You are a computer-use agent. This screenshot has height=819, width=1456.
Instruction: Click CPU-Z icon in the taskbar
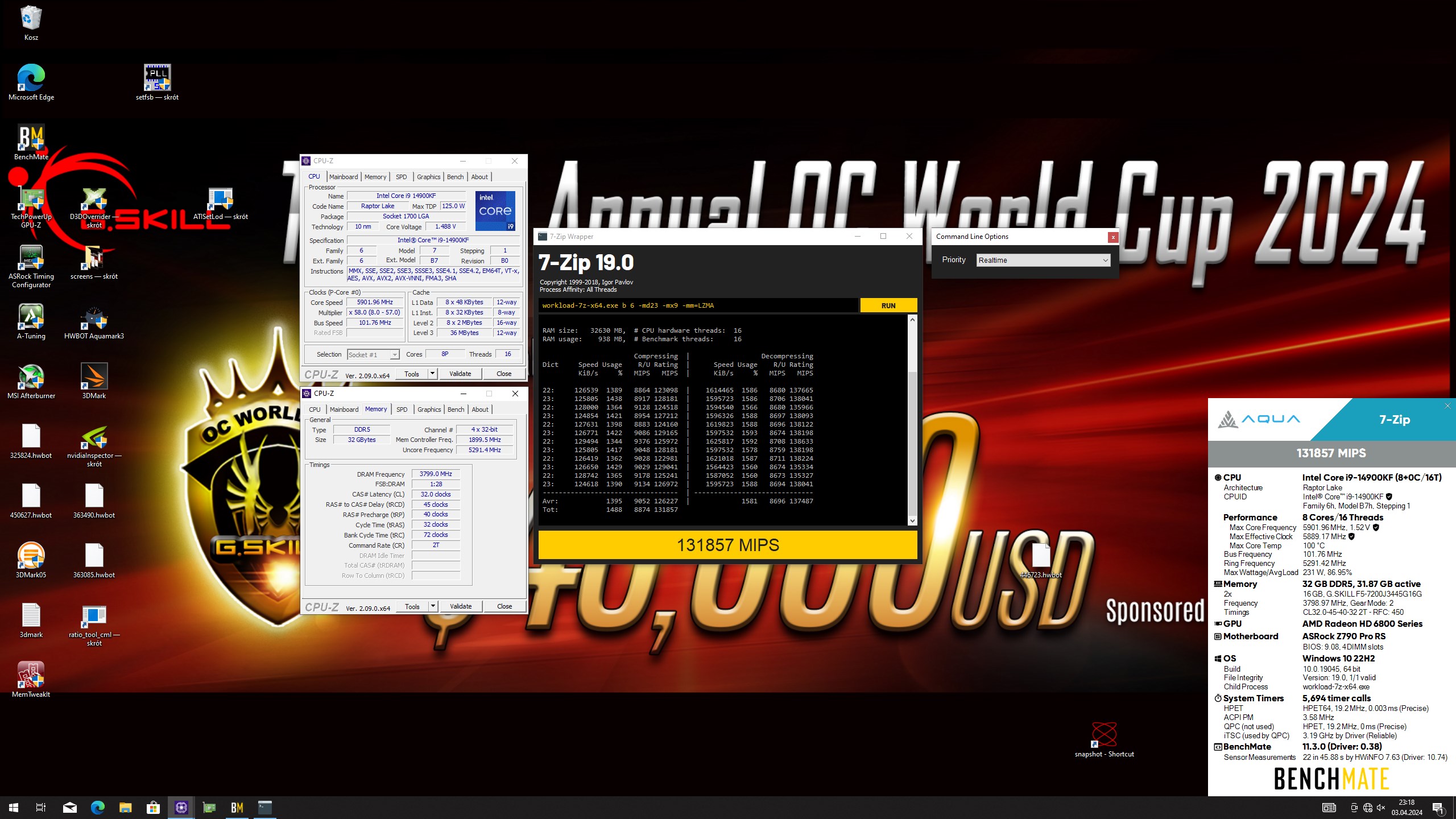click(x=181, y=807)
